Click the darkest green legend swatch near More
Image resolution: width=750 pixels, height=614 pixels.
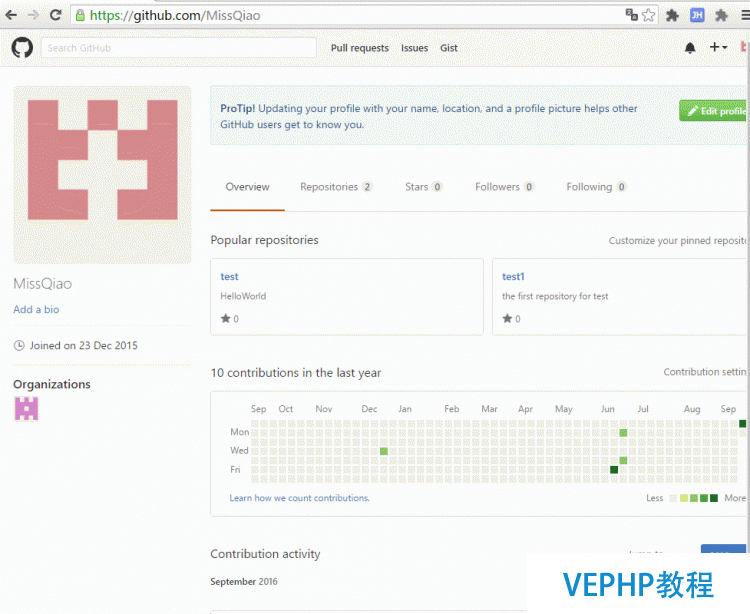[714, 498]
